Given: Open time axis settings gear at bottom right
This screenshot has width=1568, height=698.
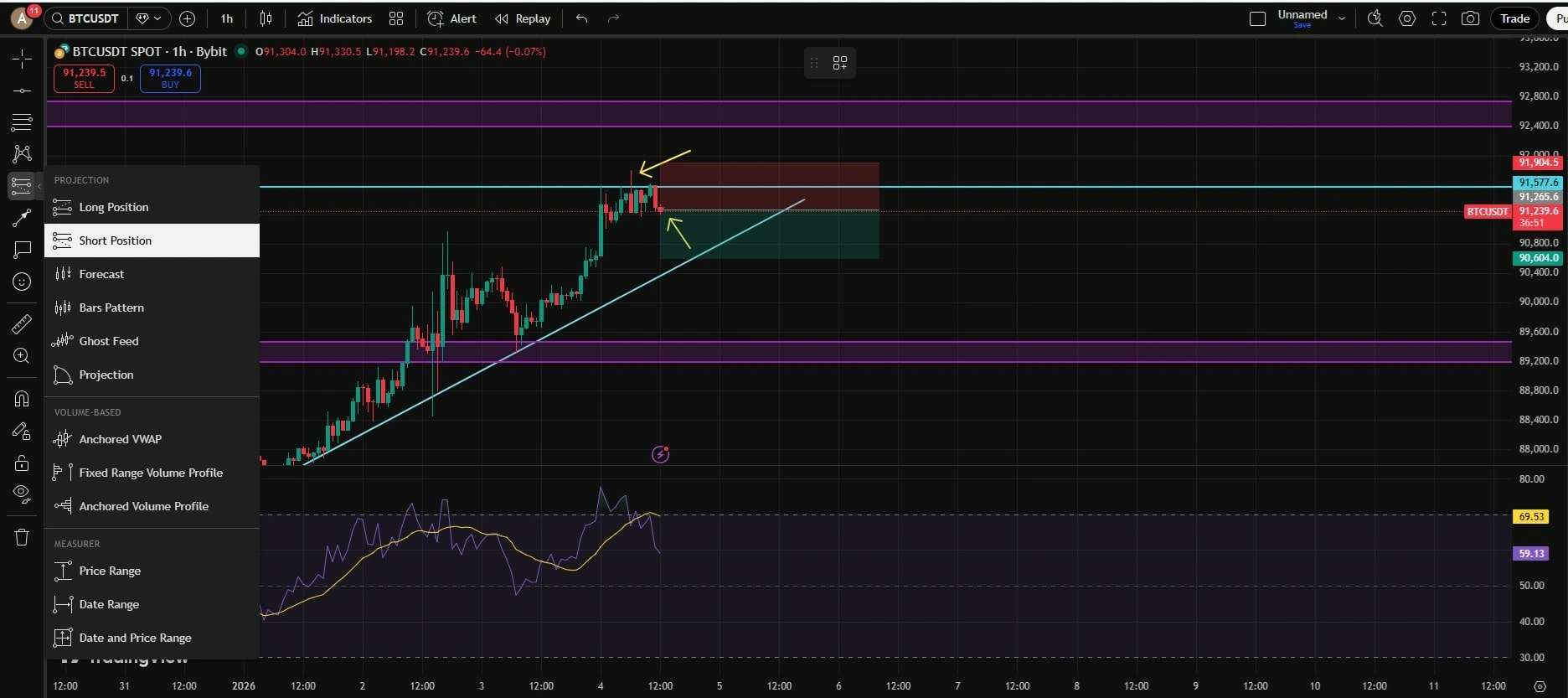Looking at the screenshot, I should pos(1540,686).
